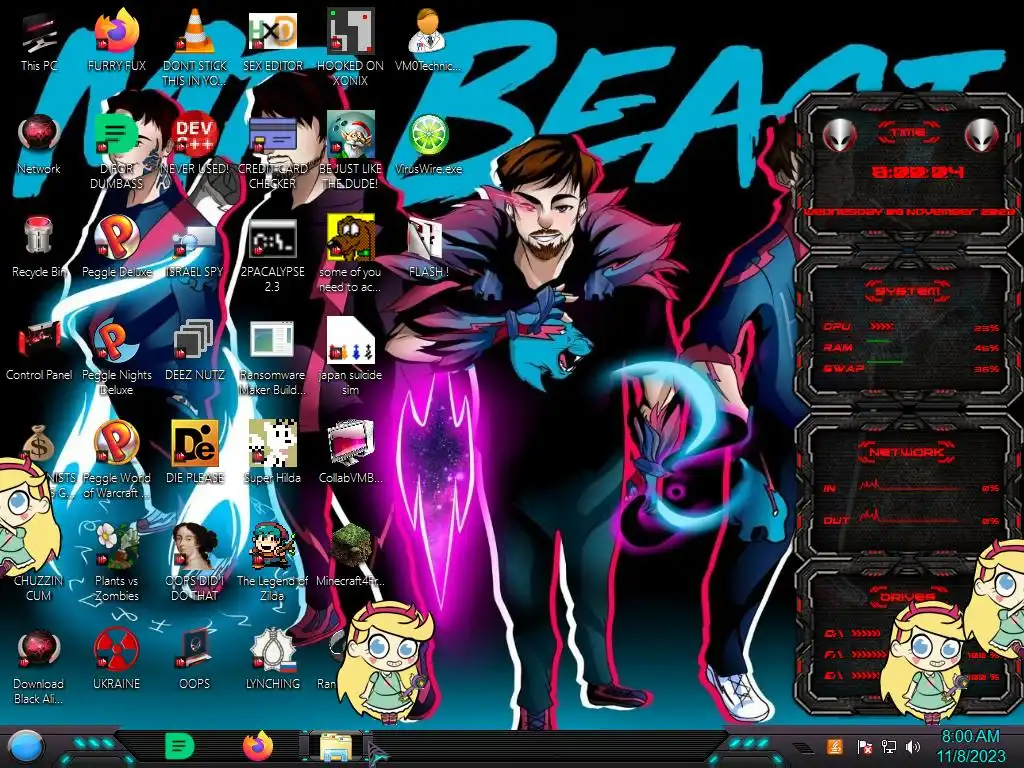Open the network tray icon
The image size is (1024, 768).
click(889, 746)
